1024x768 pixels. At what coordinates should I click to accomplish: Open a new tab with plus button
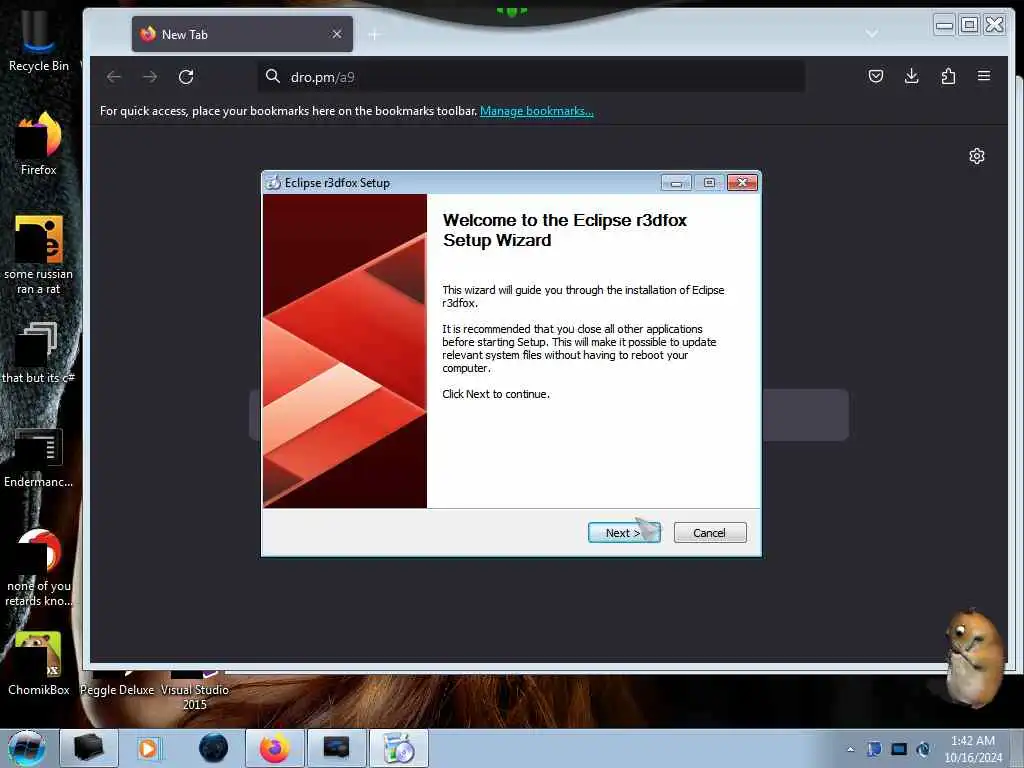374,35
